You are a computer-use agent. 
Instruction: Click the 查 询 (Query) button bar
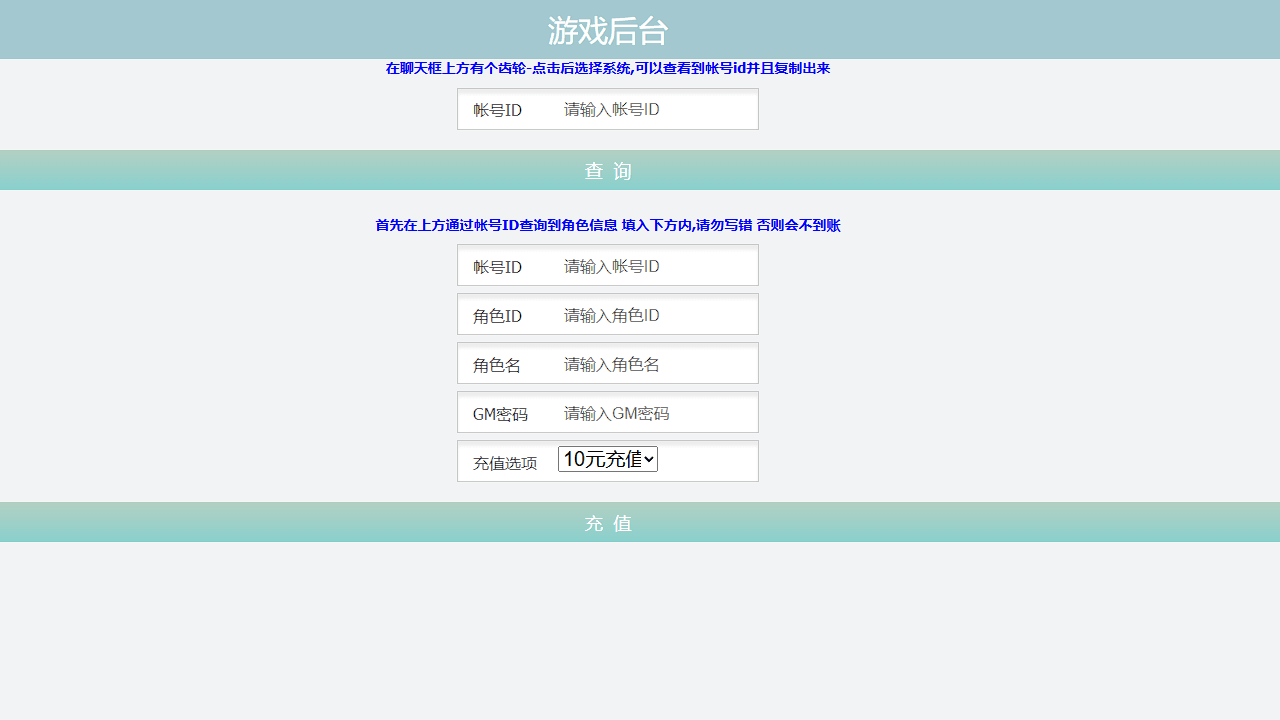pyautogui.click(x=608, y=170)
